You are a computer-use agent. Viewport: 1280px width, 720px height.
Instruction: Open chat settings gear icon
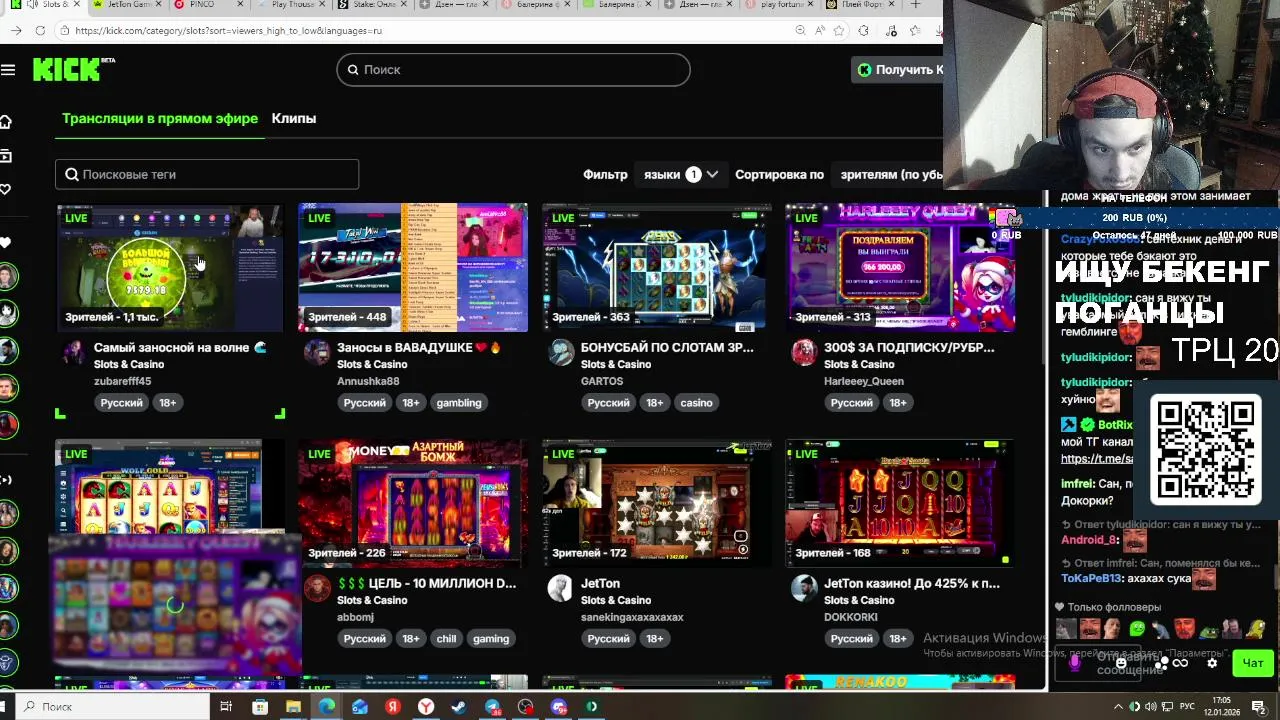tap(1212, 662)
